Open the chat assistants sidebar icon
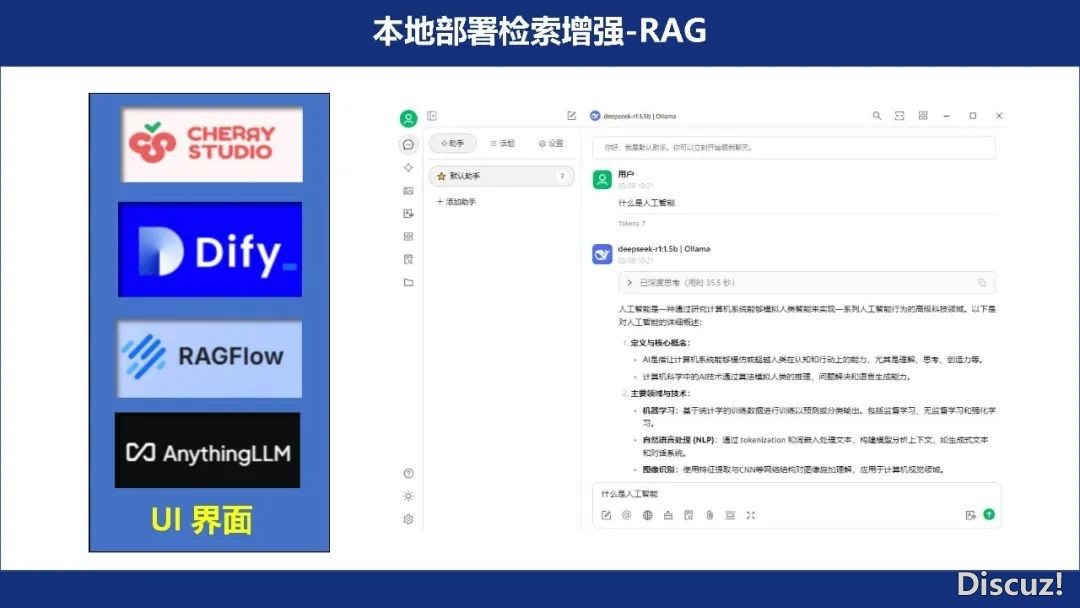 tap(408, 144)
